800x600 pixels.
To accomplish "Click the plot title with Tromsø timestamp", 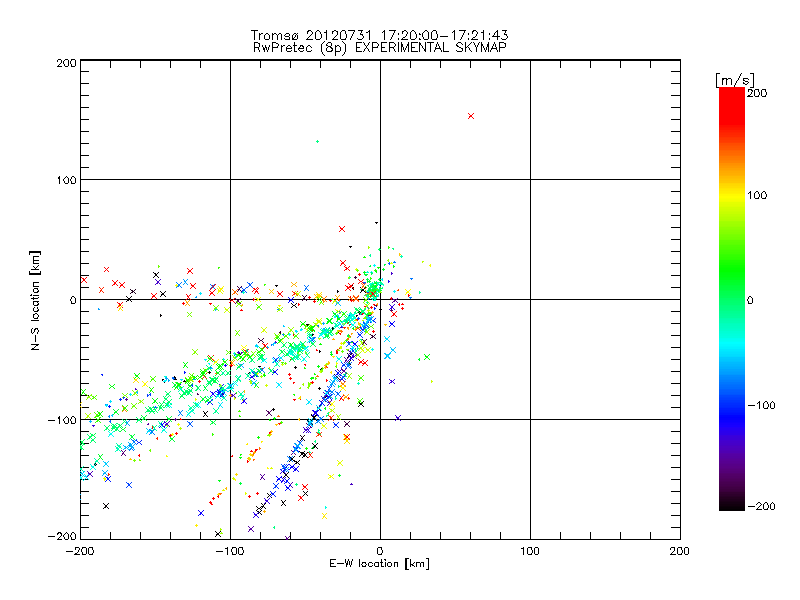I will (x=380, y=35).
